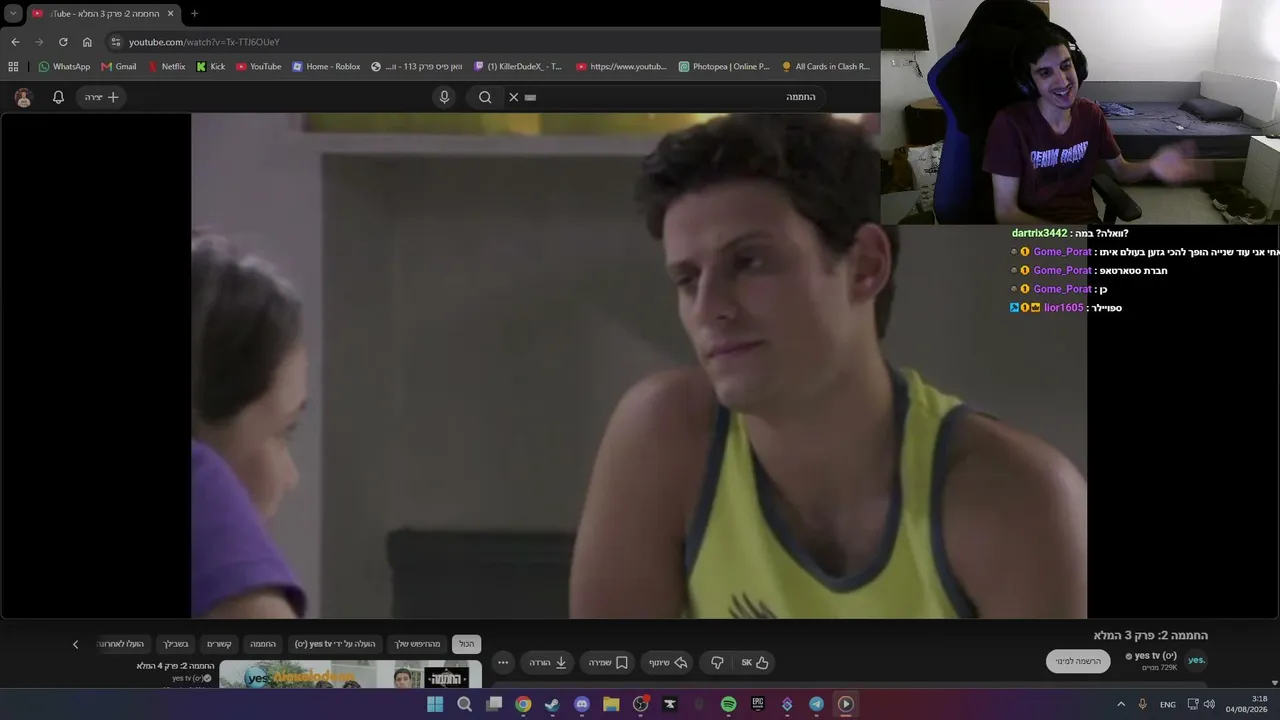Viewport: 1280px width, 720px height.
Task: Open Epic Games Launcher from taskbar
Action: coord(758,704)
